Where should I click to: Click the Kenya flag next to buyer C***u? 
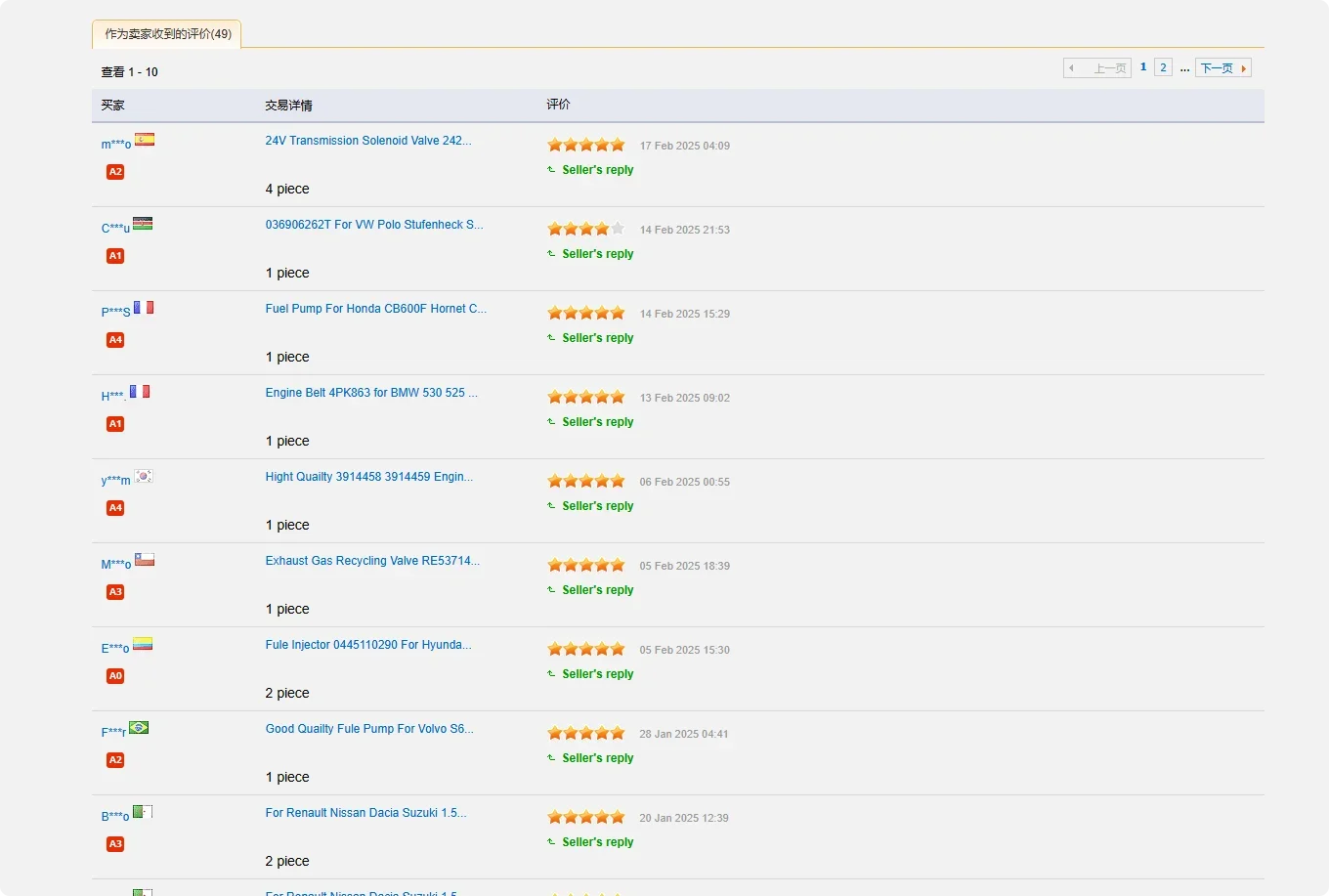(143, 224)
